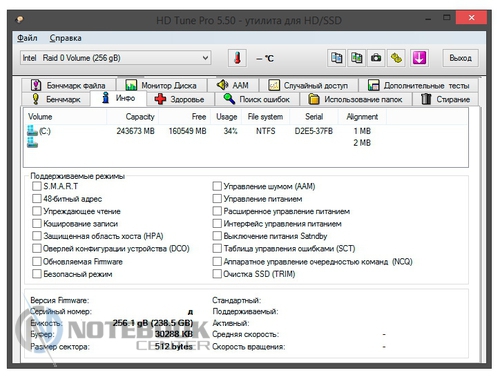Click the second copy screenshot toolbar icon
Screen dimensions: 500x377
(356, 58)
